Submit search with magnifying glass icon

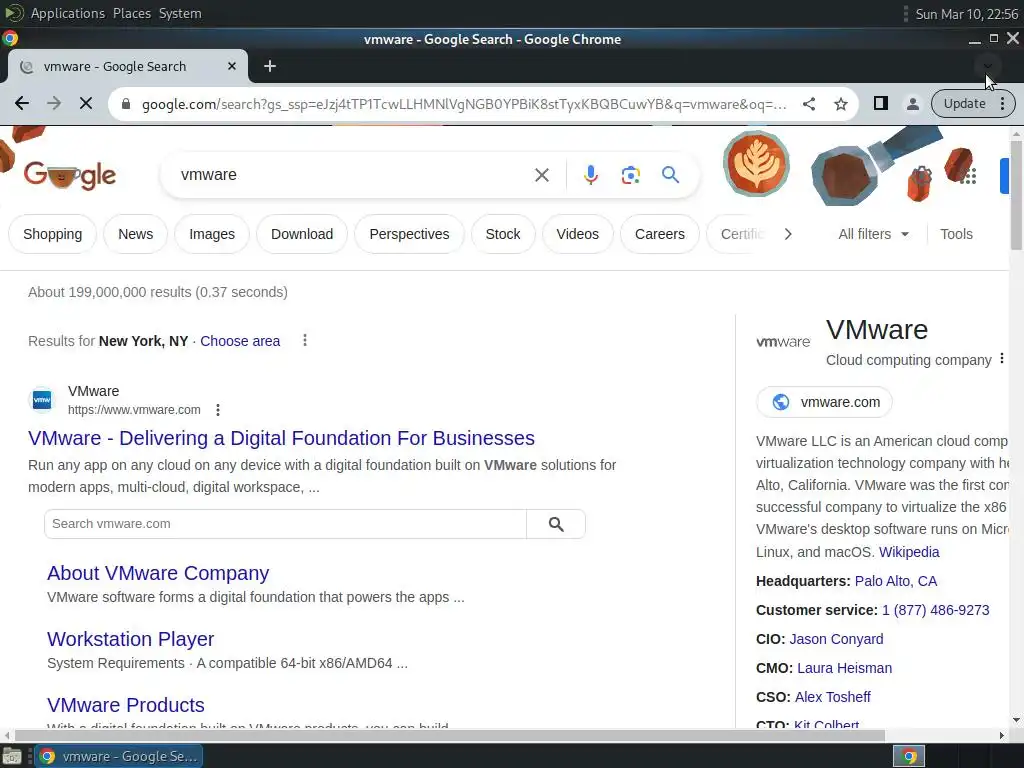click(x=670, y=174)
